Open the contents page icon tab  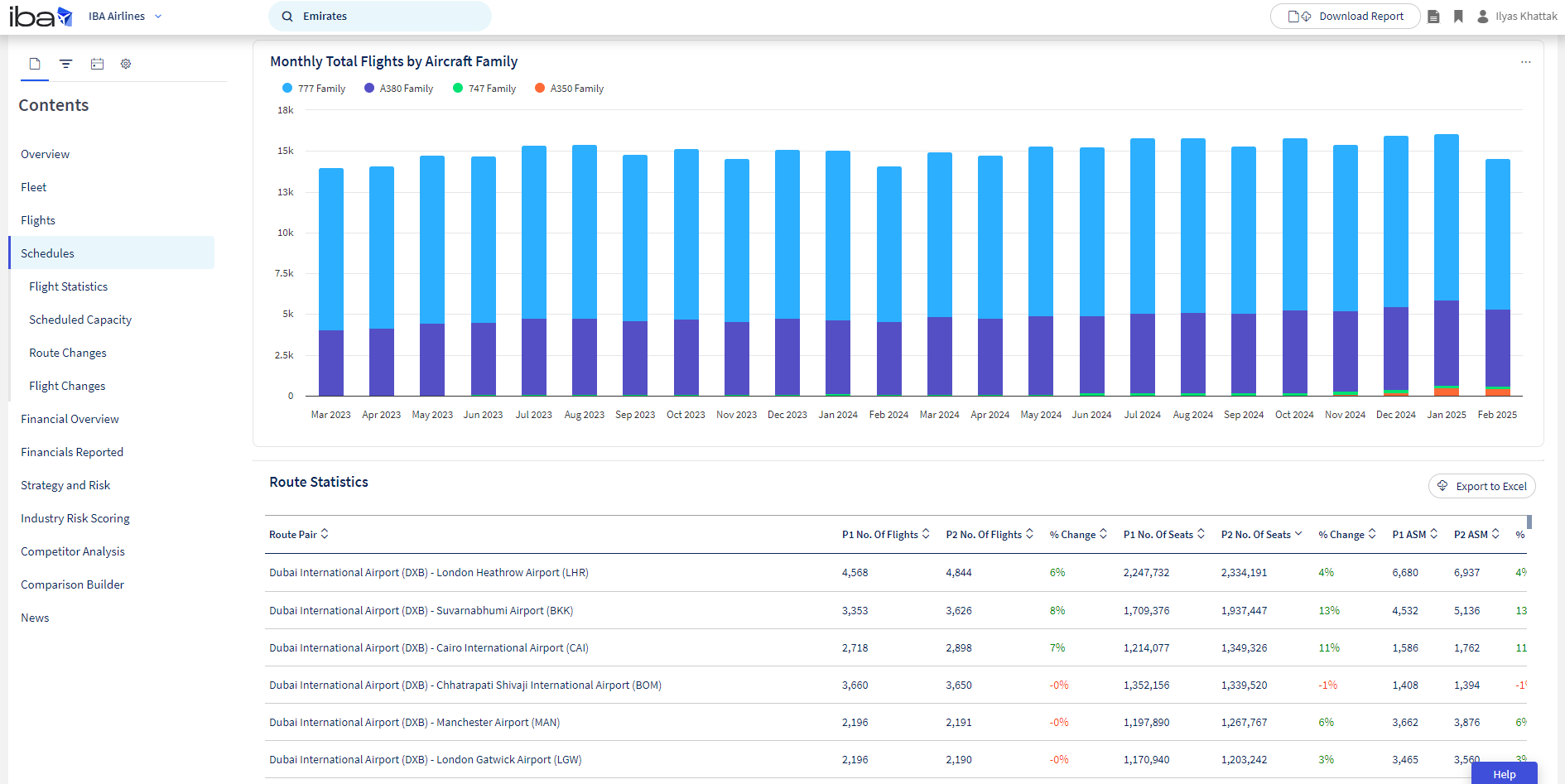click(35, 64)
